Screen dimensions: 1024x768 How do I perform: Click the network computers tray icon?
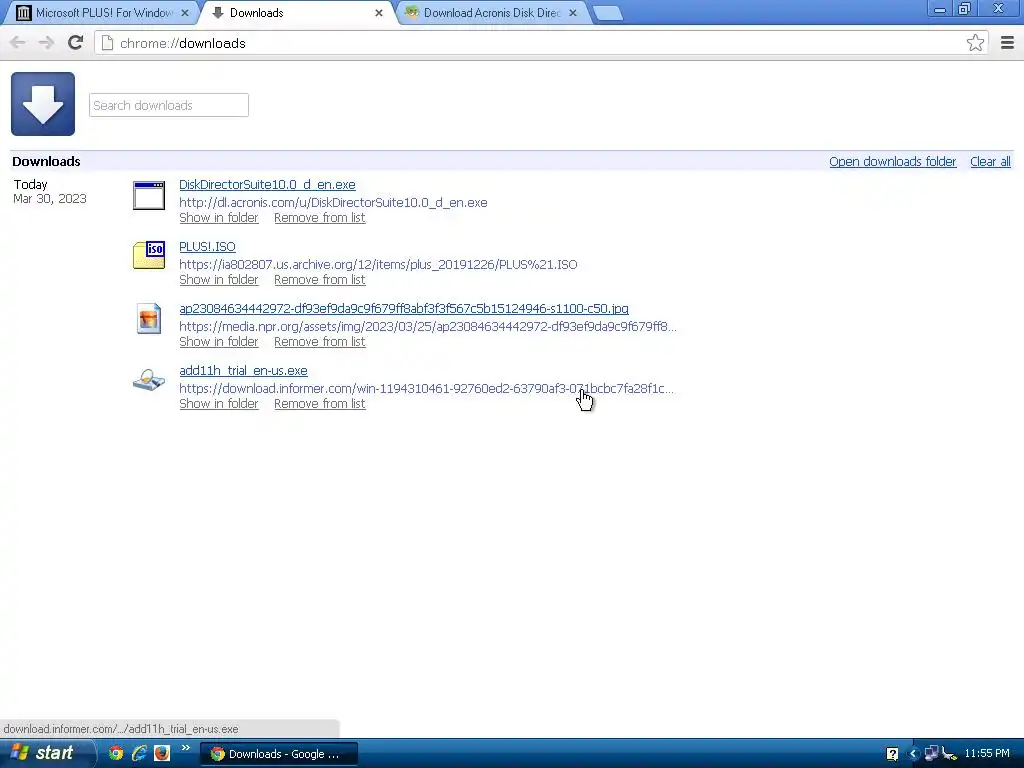coord(931,754)
